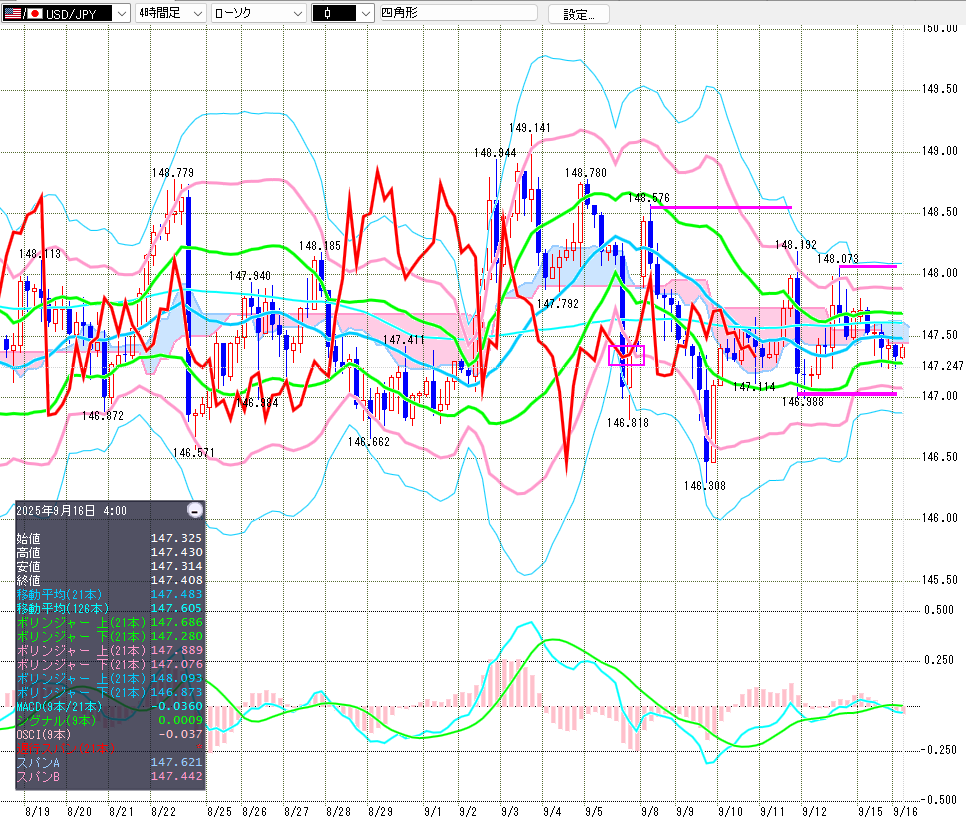966x820 pixels.
Task: Collapse the price info panel with minus icon
Action: [195, 511]
